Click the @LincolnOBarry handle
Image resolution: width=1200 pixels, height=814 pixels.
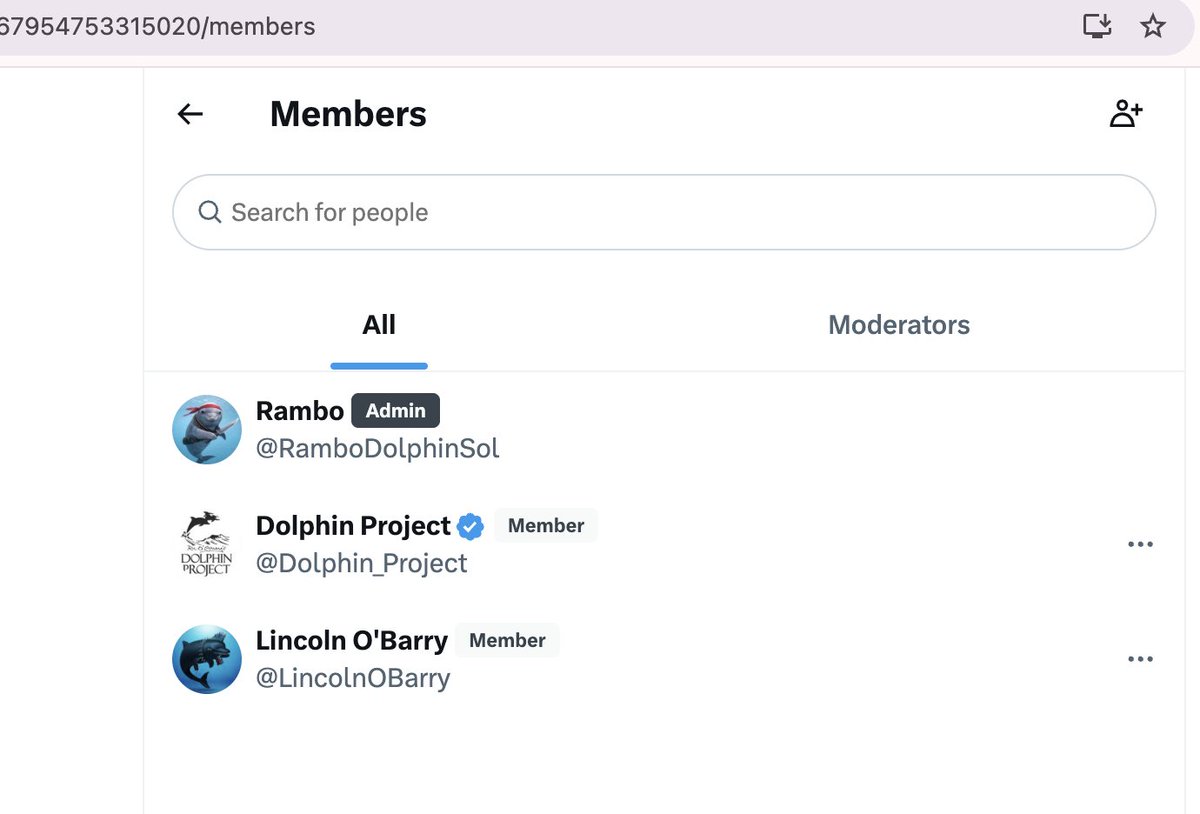pos(353,678)
